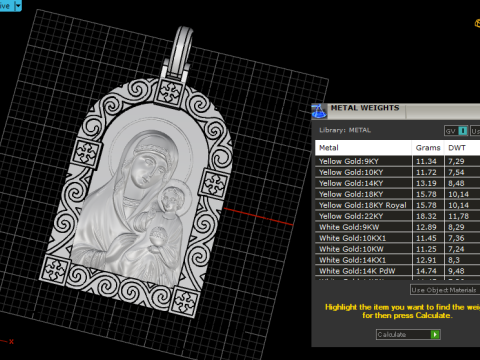Select the Yellow Gold:14KY row
480x360 pixels.
pos(398,183)
